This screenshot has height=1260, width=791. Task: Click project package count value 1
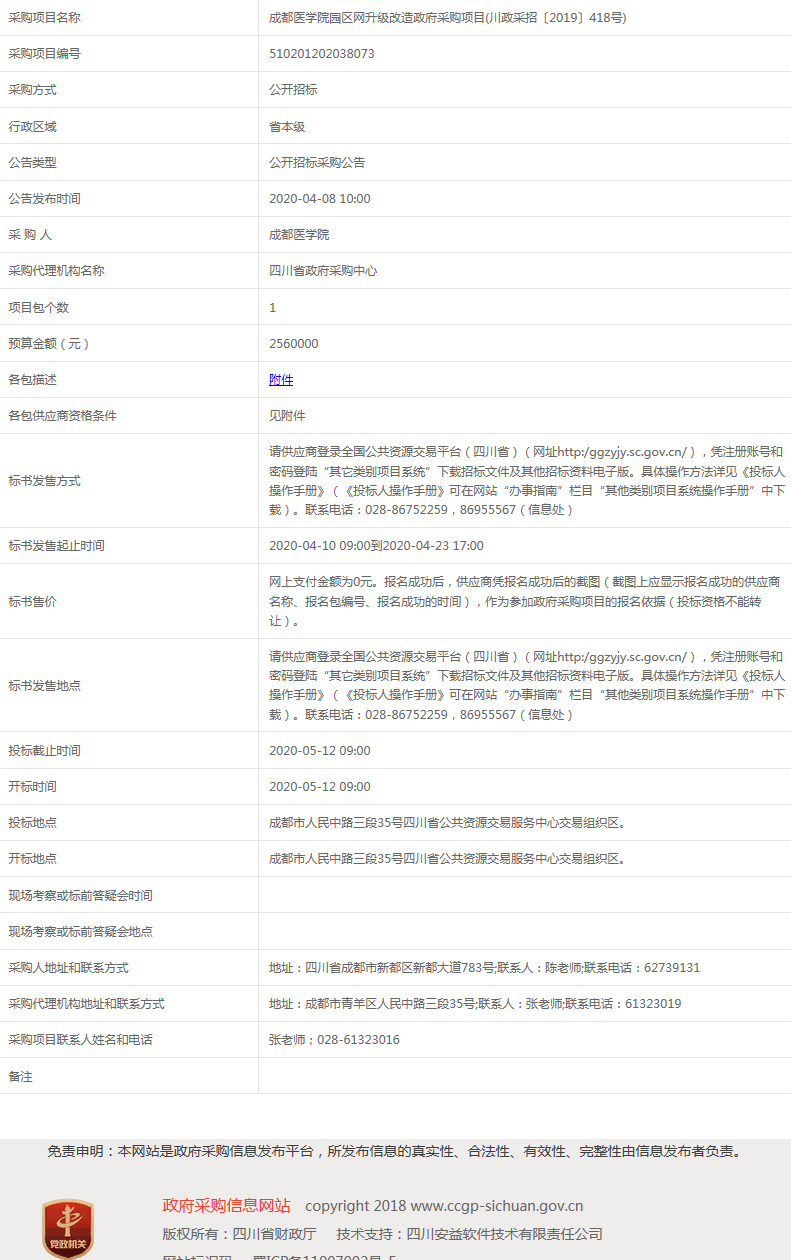[x=273, y=308]
